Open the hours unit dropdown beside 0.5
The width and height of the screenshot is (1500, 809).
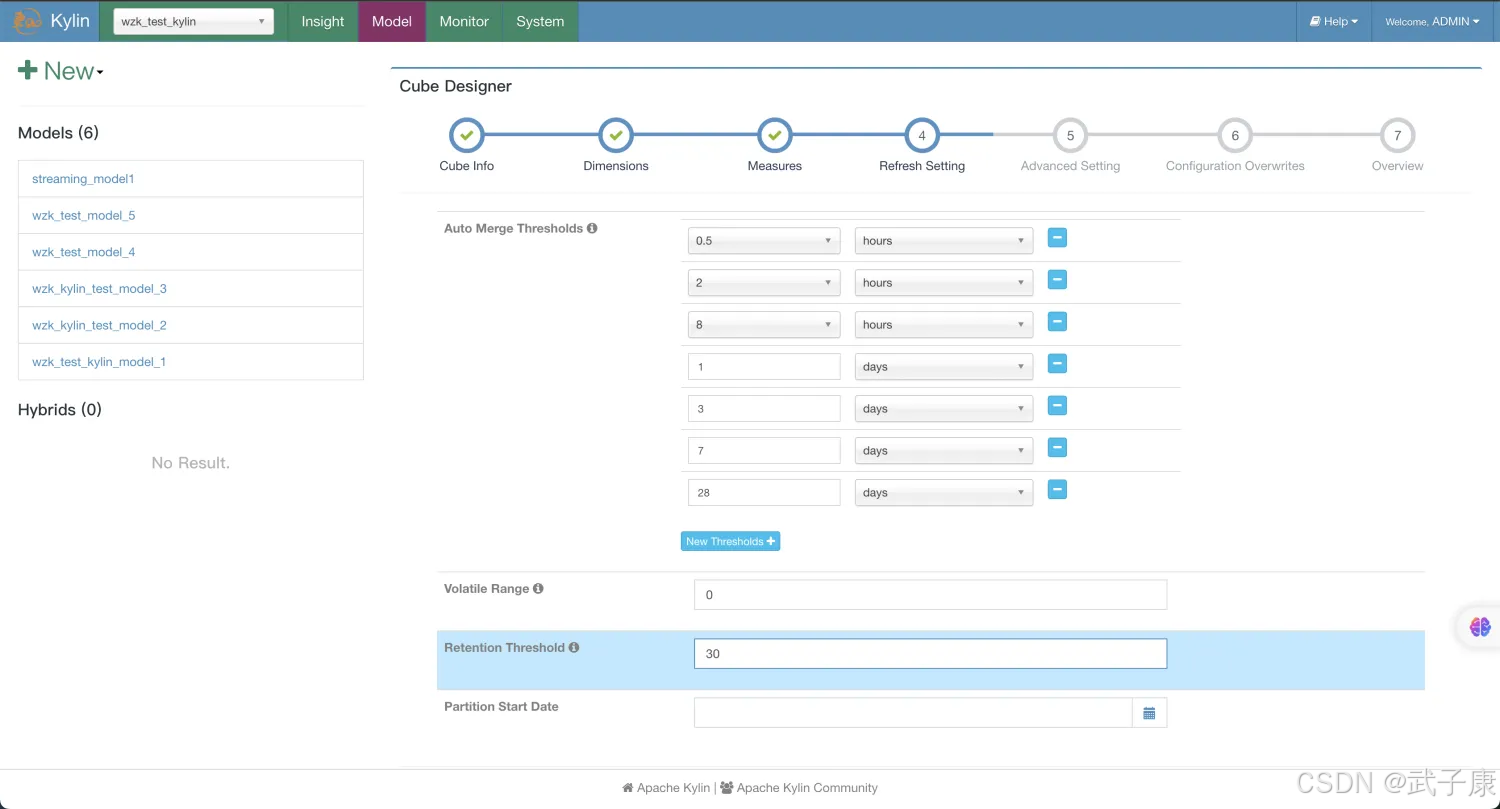(x=944, y=241)
